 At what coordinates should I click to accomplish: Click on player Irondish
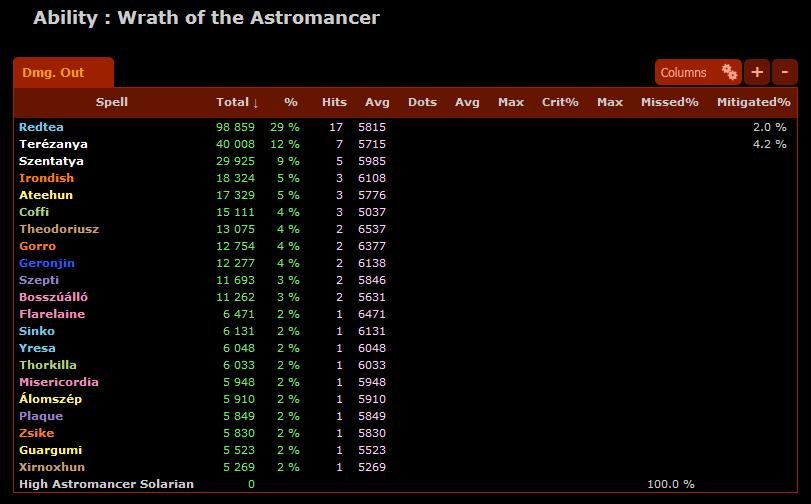coord(46,178)
